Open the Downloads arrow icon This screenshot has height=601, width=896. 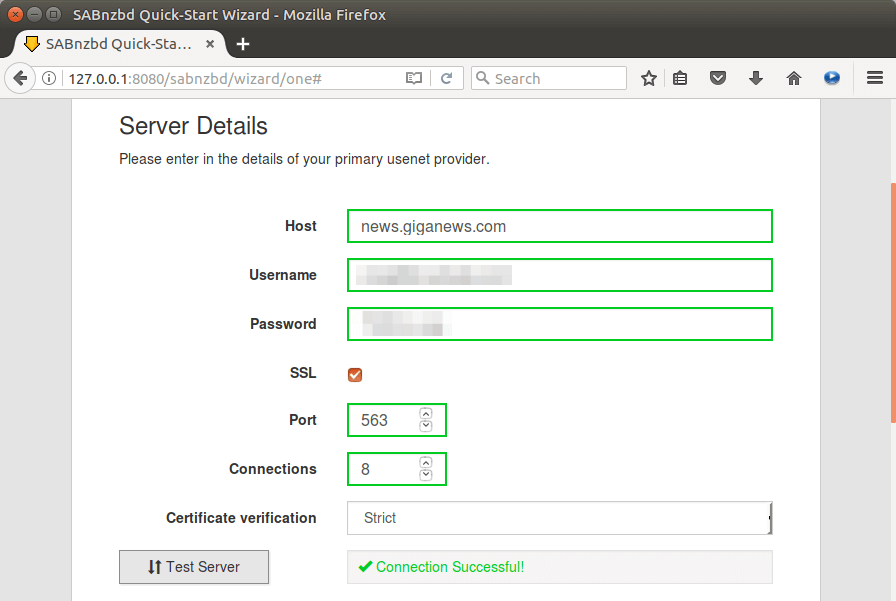coord(756,78)
